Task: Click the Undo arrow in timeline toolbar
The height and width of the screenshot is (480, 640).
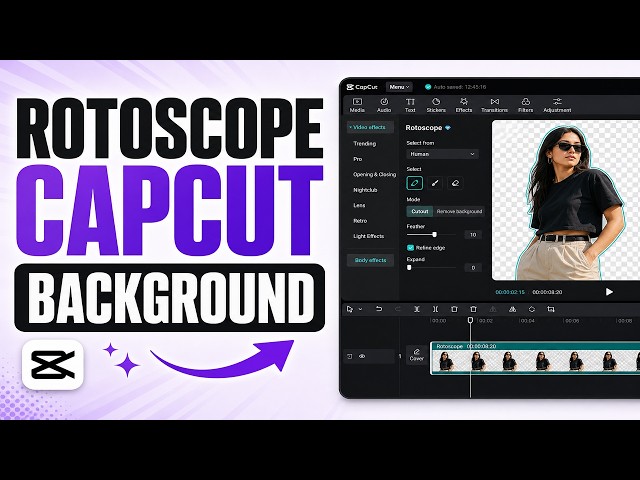Action: (x=379, y=309)
